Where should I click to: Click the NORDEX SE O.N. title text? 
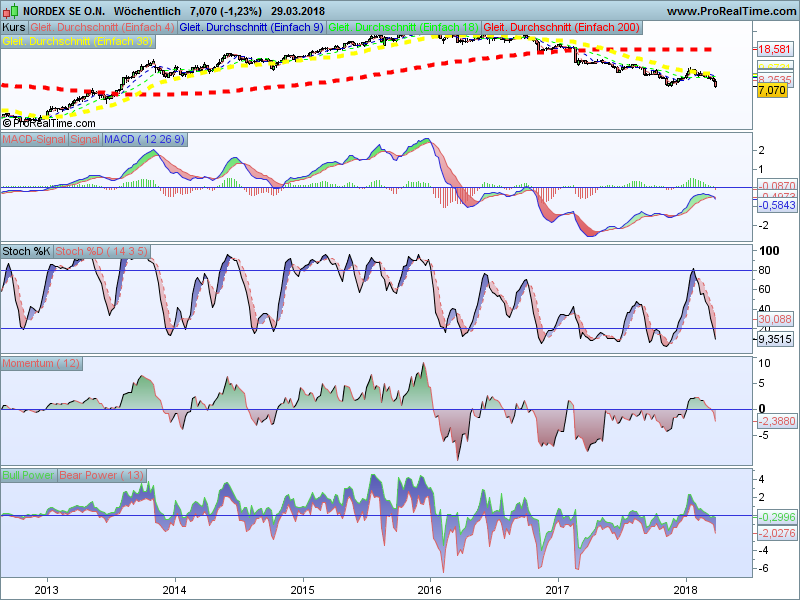click(64, 11)
